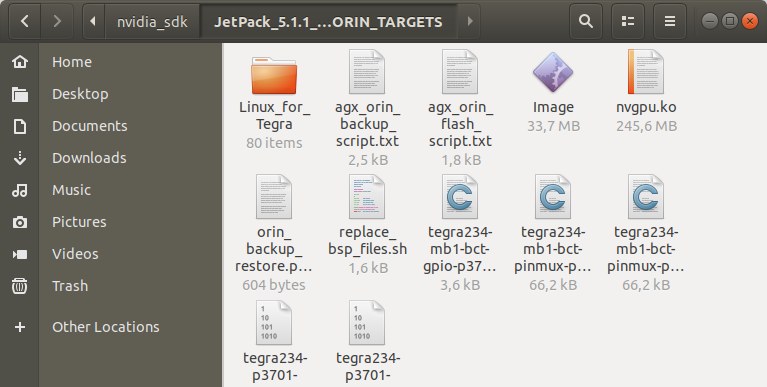Image resolution: width=767 pixels, height=387 pixels.
Task: Show later path segments with right triangle
Action: [x=470, y=21]
